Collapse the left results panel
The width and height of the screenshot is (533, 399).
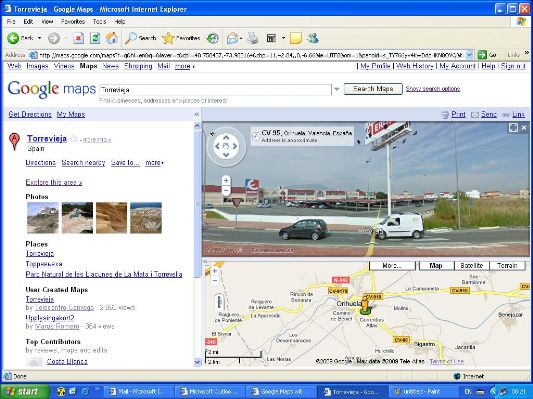196,115
